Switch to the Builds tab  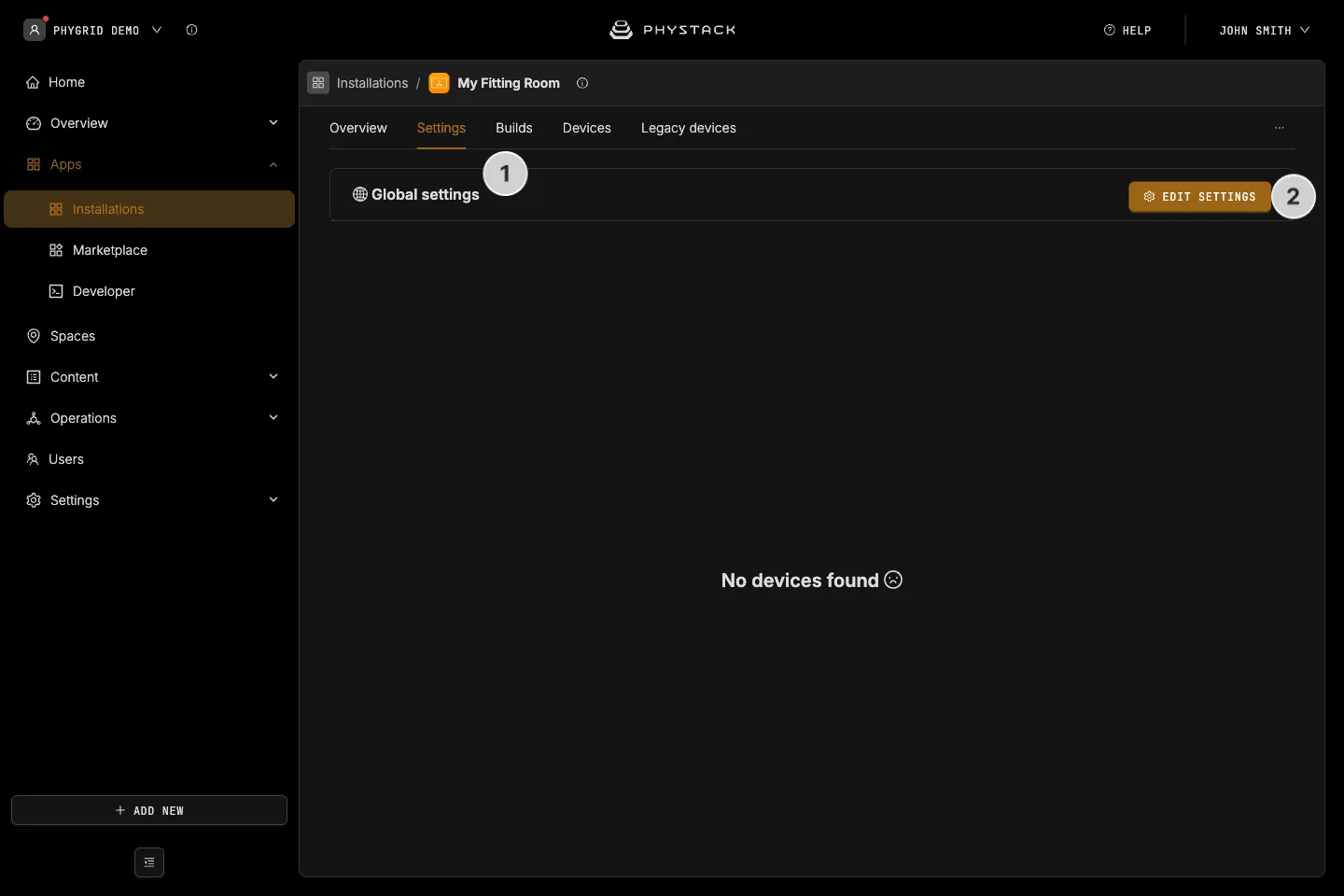pyautogui.click(x=514, y=128)
